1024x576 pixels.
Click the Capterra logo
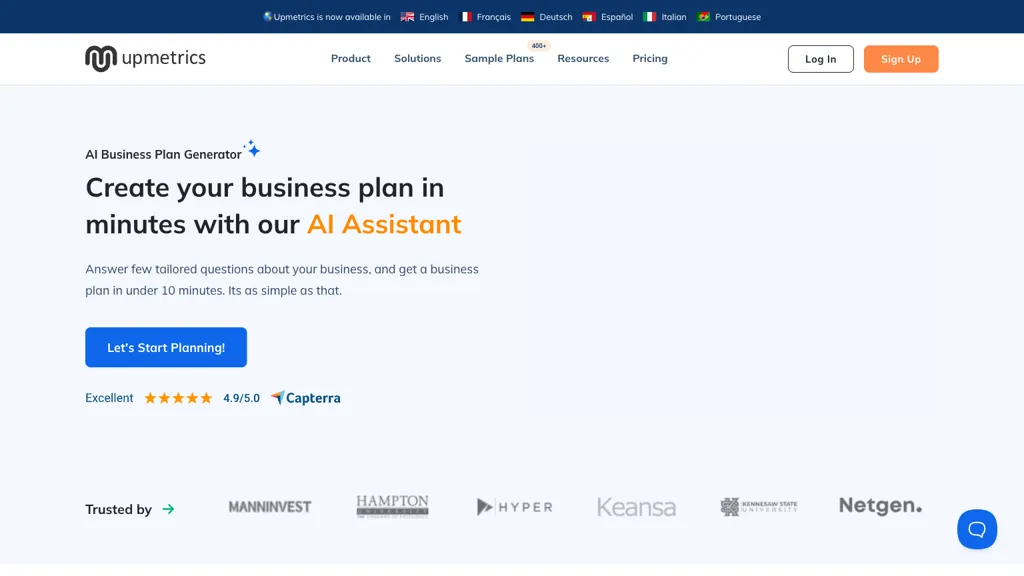[305, 397]
